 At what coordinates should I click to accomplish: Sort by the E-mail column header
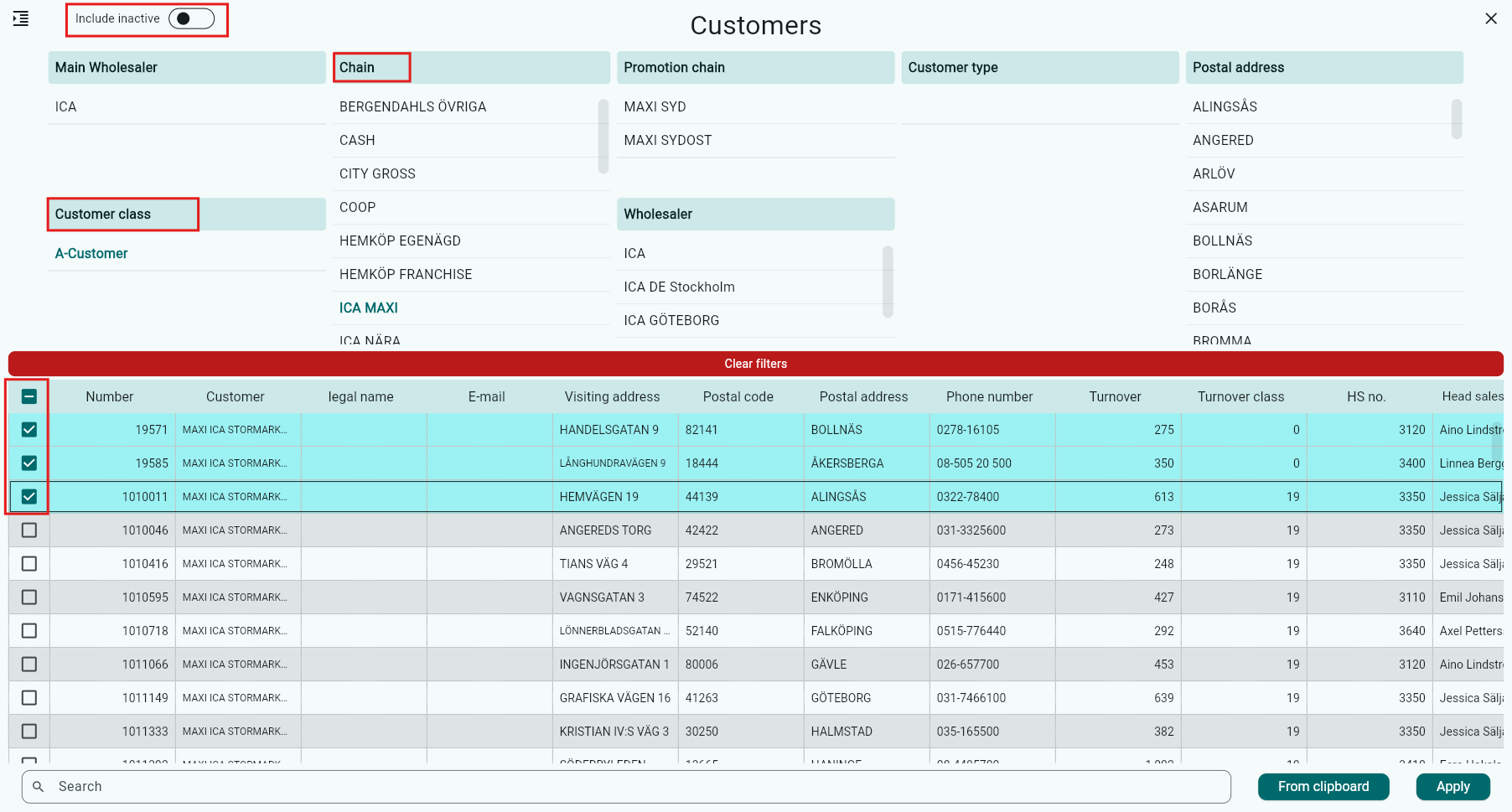[487, 397]
